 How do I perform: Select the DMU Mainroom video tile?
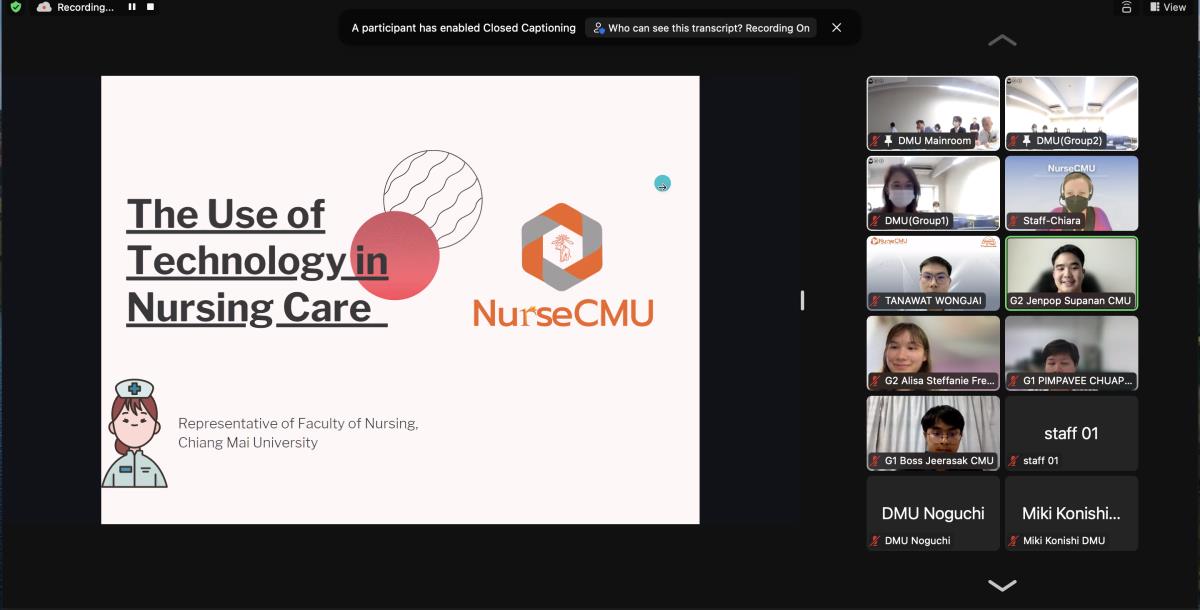pyautogui.click(x=933, y=113)
